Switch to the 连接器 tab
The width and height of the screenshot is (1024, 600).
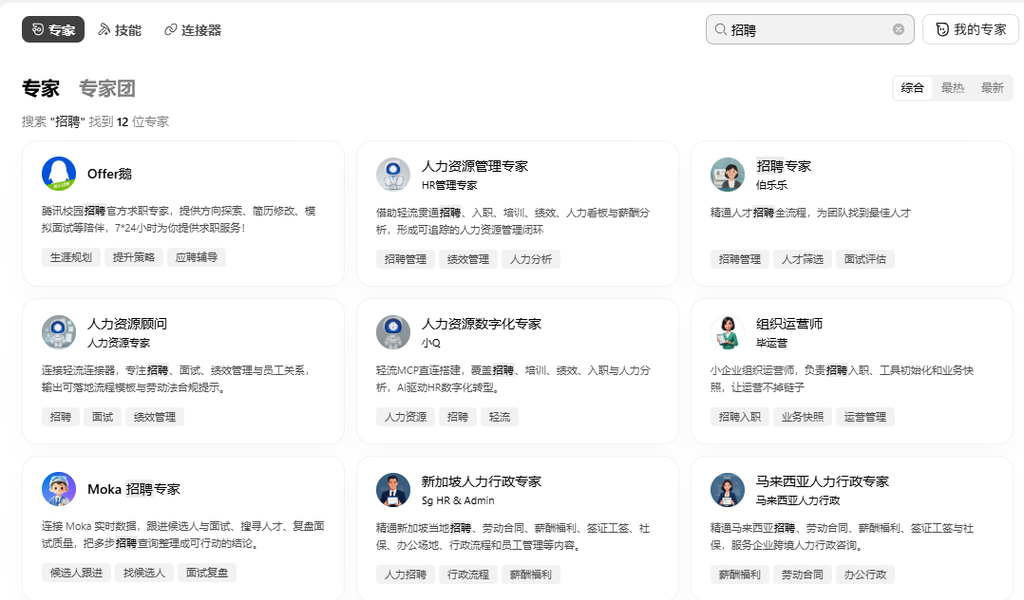point(193,29)
